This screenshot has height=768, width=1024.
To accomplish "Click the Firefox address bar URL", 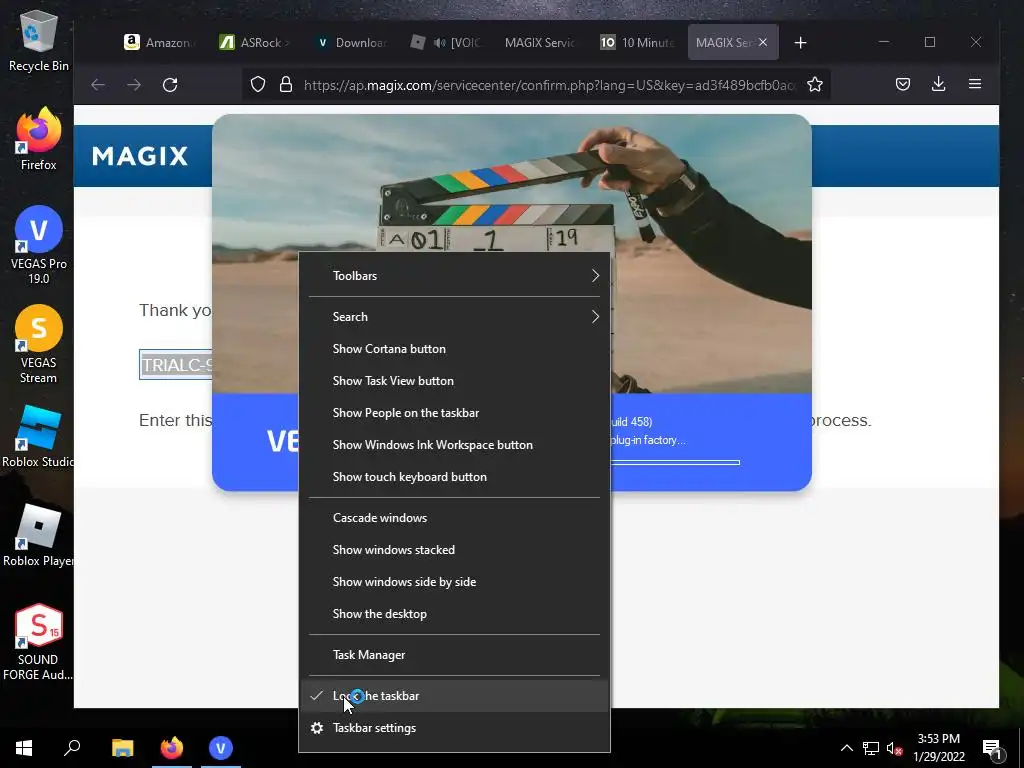I will (x=549, y=85).
